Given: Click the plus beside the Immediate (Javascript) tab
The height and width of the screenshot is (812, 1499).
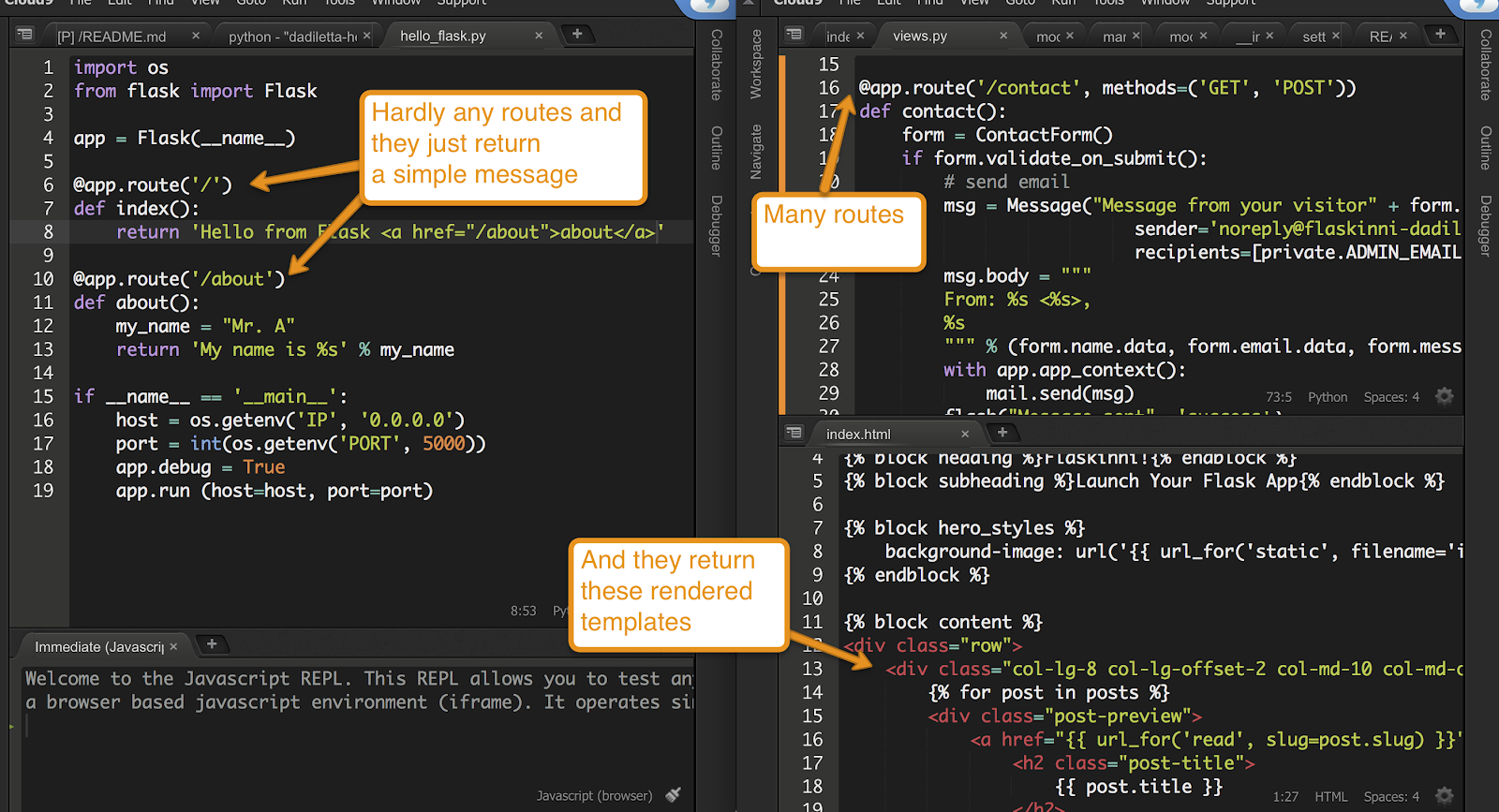Looking at the screenshot, I should tap(212, 644).
